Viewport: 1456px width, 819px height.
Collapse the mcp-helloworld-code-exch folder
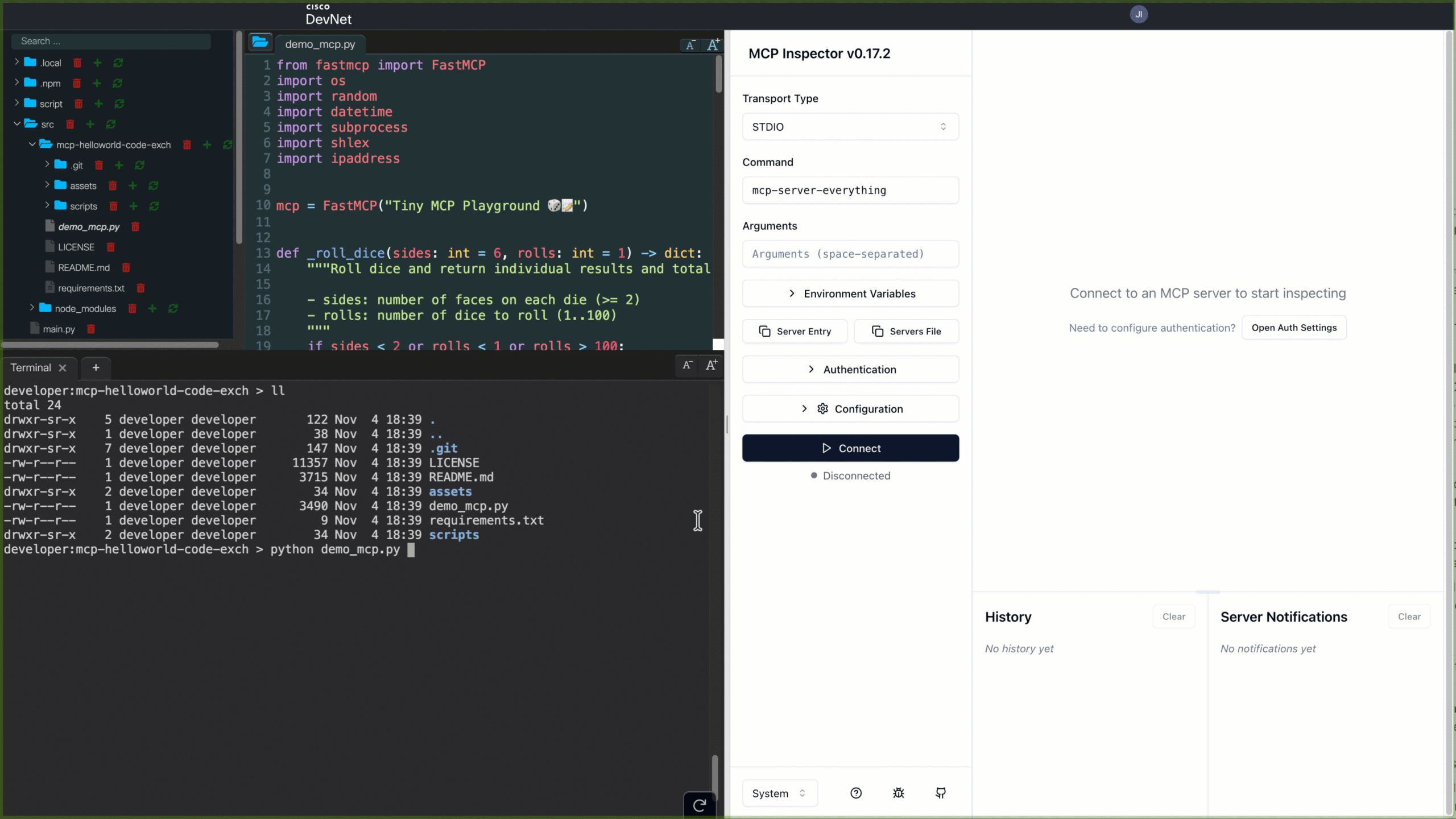[x=31, y=144]
